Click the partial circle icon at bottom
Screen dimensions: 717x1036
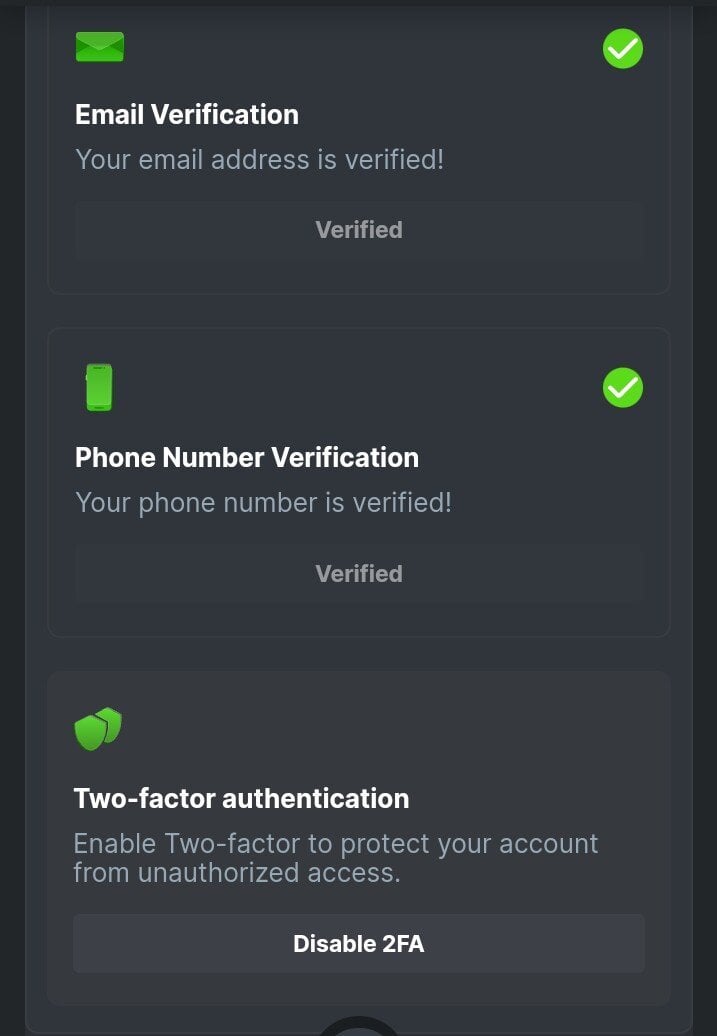[x=358, y=1026]
